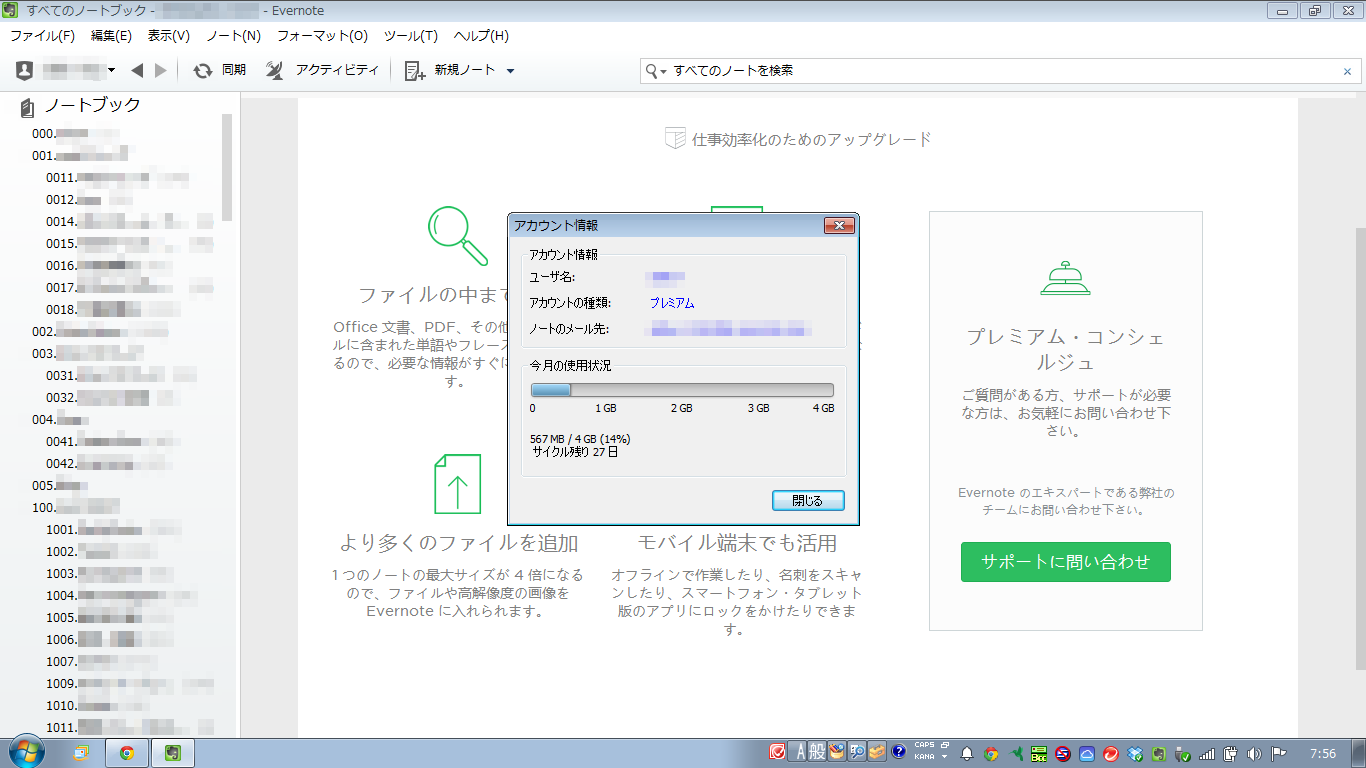Image resolution: width=1366 pixels, height=768 pixels.
Task: Create a new note via 新規ノート icon
Action: point(414,70)
